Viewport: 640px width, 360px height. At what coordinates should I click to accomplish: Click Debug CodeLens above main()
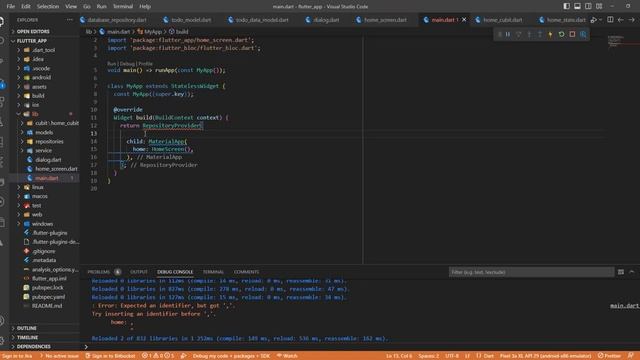click(127, 64)
